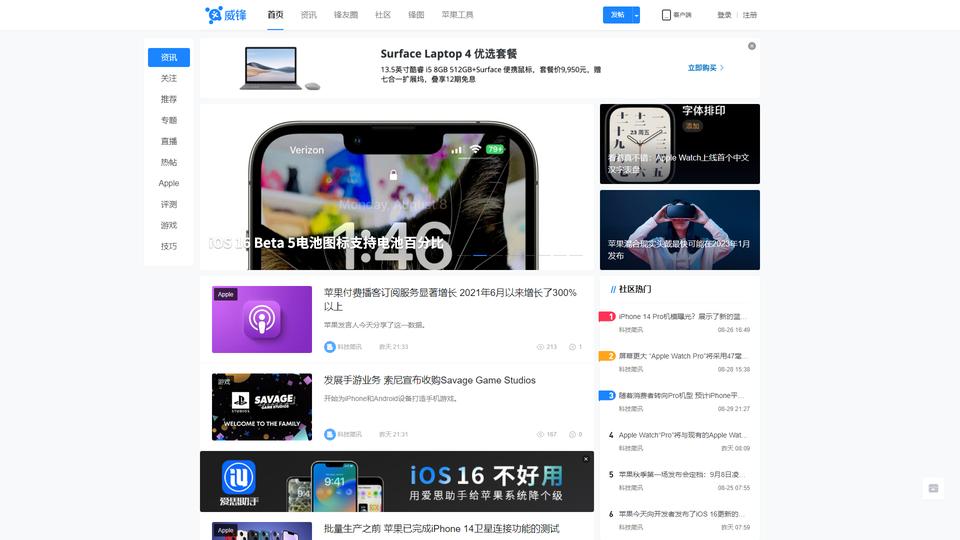Select 游戏 in the left sidebar
This screenshot has width=960, height=540.
point(169,225)
